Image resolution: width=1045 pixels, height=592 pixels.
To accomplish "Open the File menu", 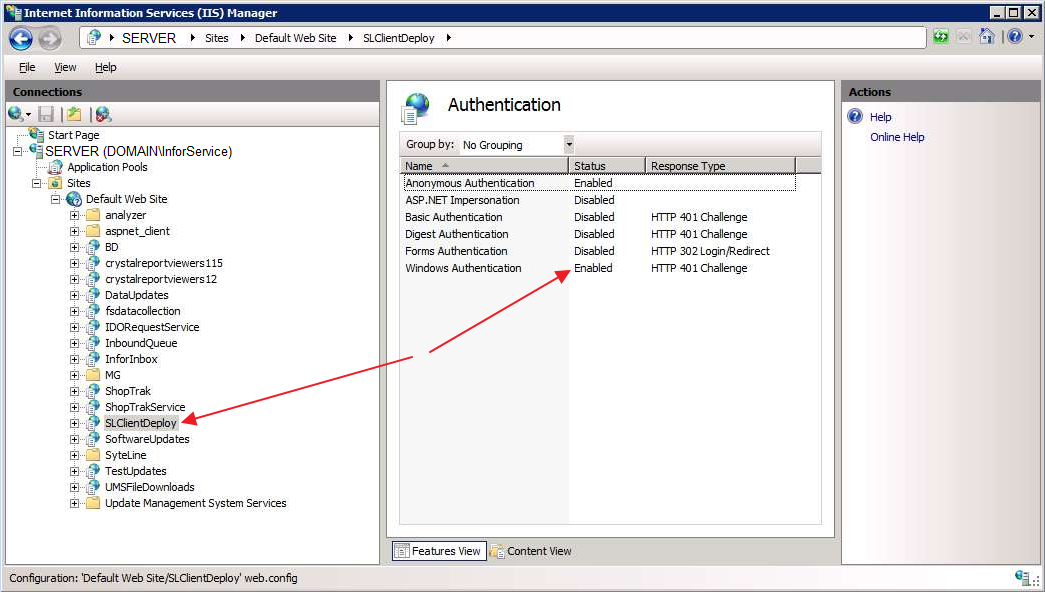I will coord(27,67).
